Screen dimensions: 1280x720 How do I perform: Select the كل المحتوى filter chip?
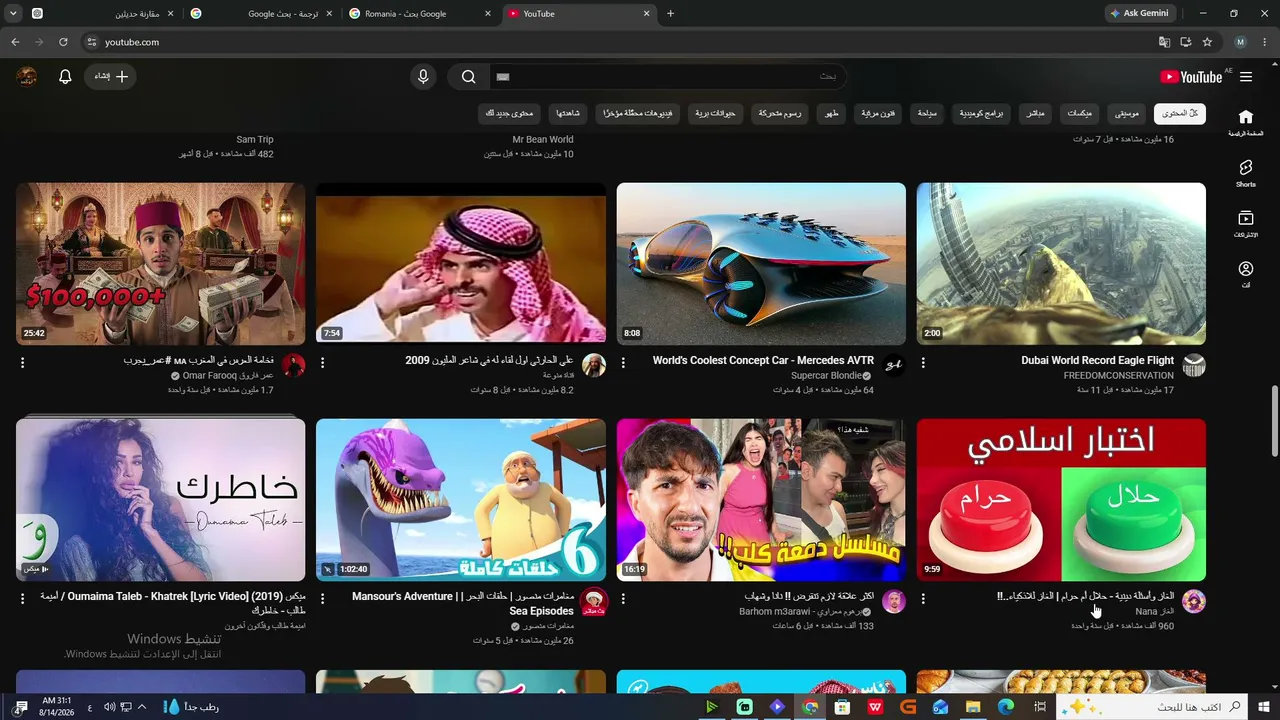1180,114
